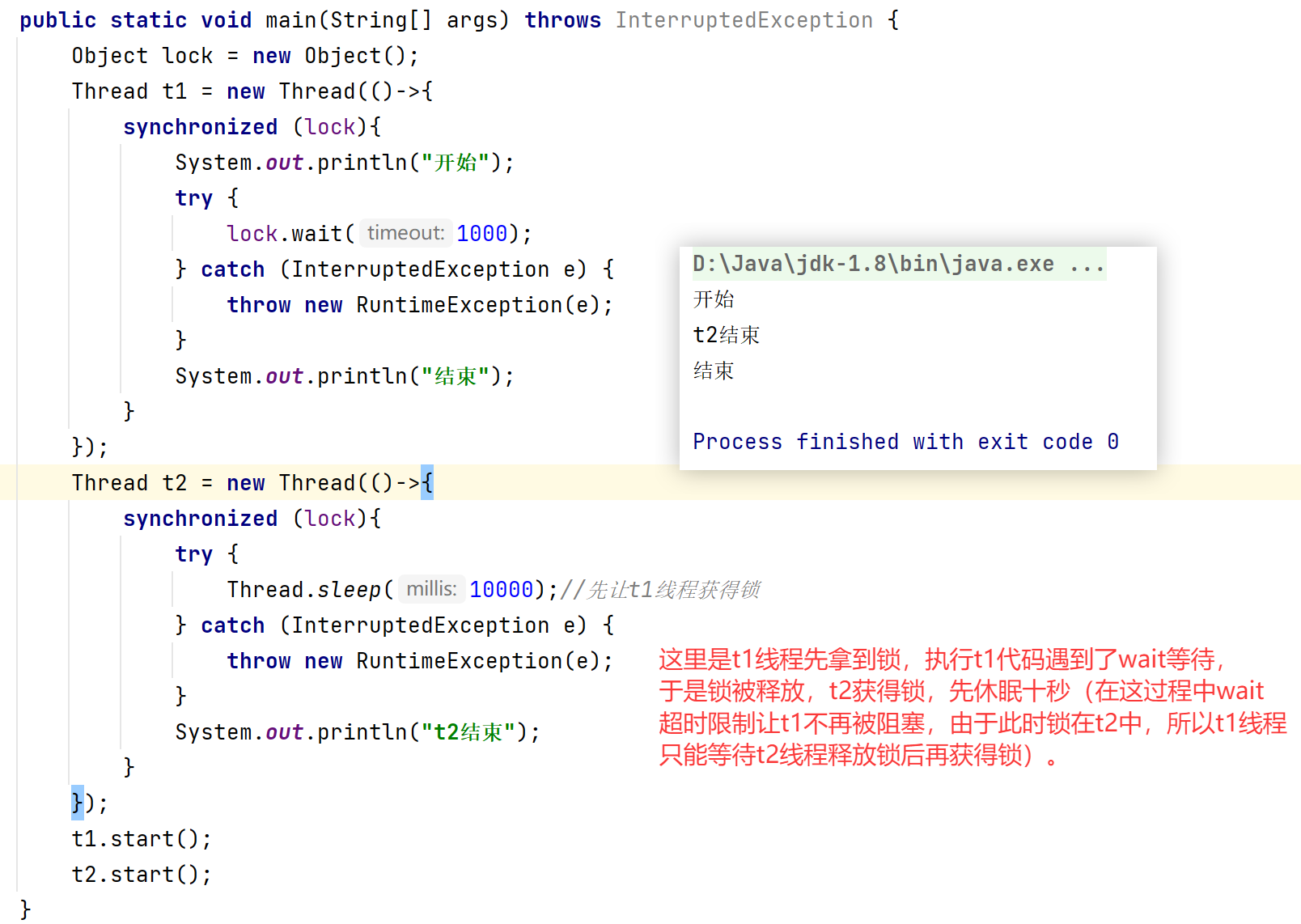
Task: Click the 'timeout:' parameter hint in lock.wait
Action: pyautogui.click(x=405, y=233)
